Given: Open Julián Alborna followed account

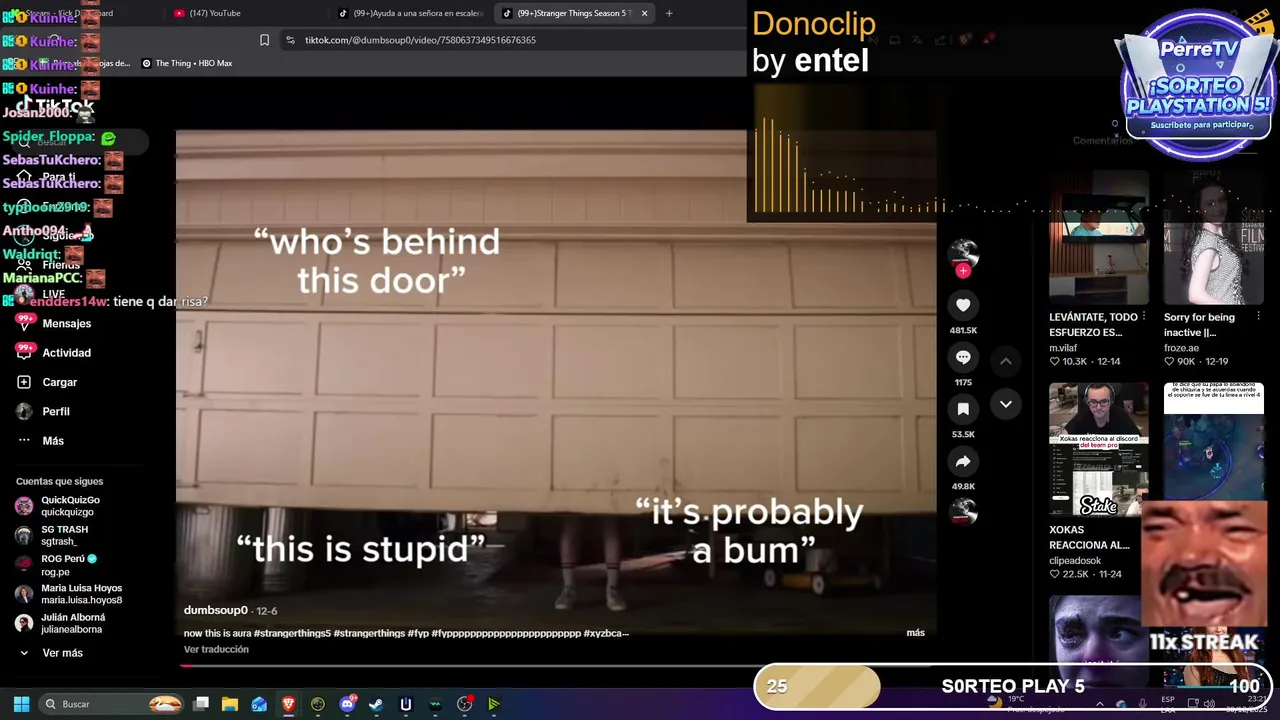Looking at the screenshot, I should point(73,623).
